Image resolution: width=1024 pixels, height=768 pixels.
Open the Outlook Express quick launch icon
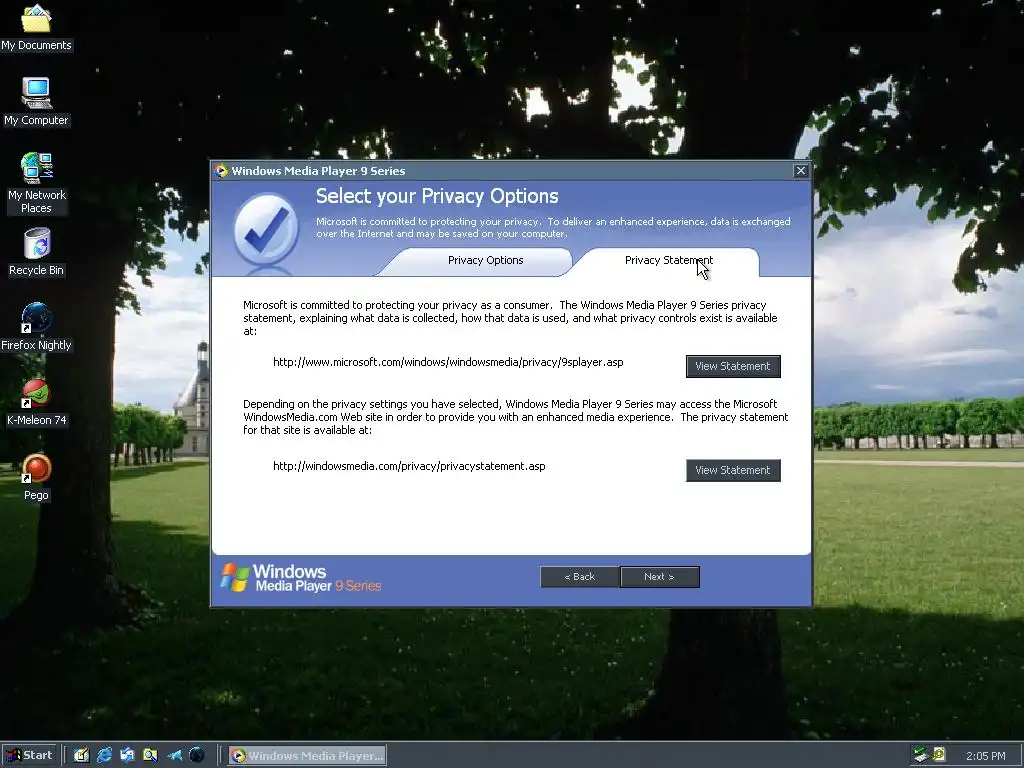coord(127,755)
